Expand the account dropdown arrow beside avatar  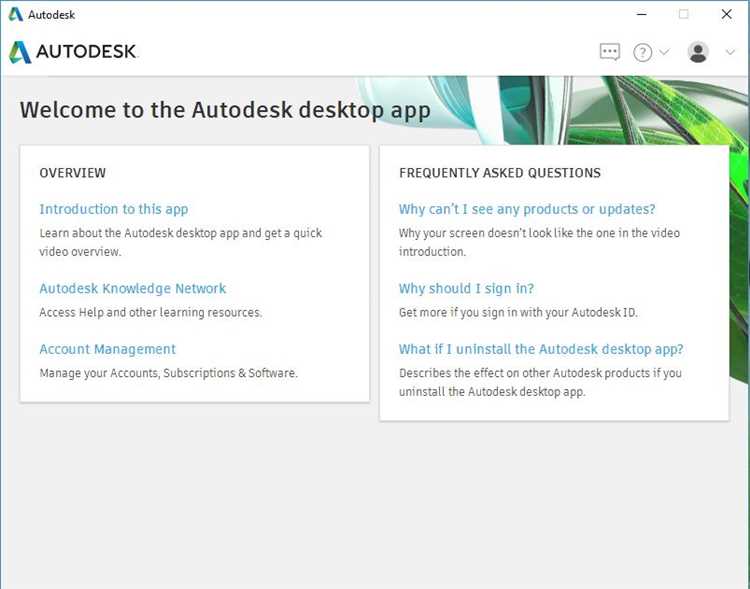[x=730, y=52]
